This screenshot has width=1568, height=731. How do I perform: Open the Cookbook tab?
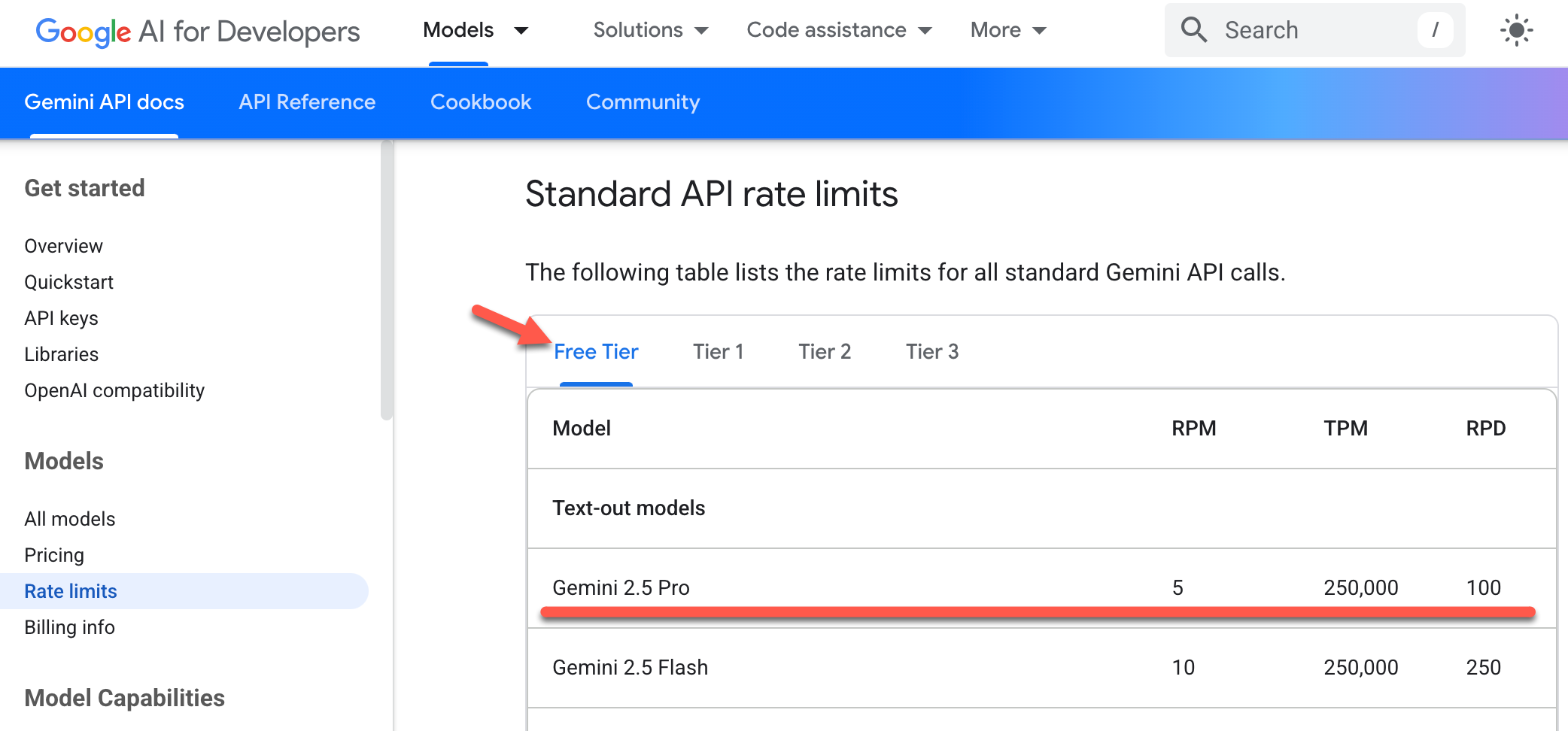(481, 102)
